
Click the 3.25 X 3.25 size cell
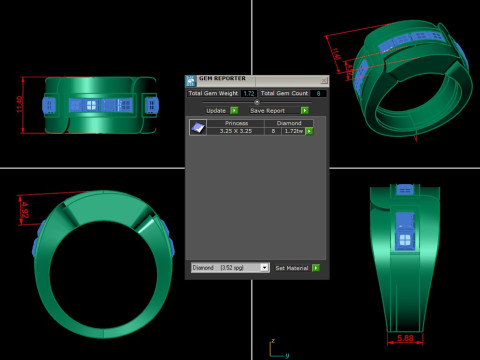(x=236, y=131)
